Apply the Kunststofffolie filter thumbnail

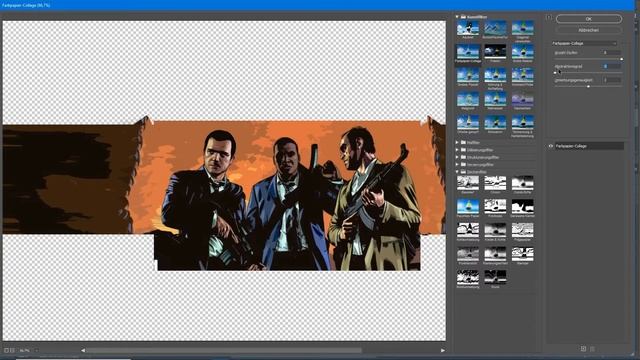pos(522,75)
